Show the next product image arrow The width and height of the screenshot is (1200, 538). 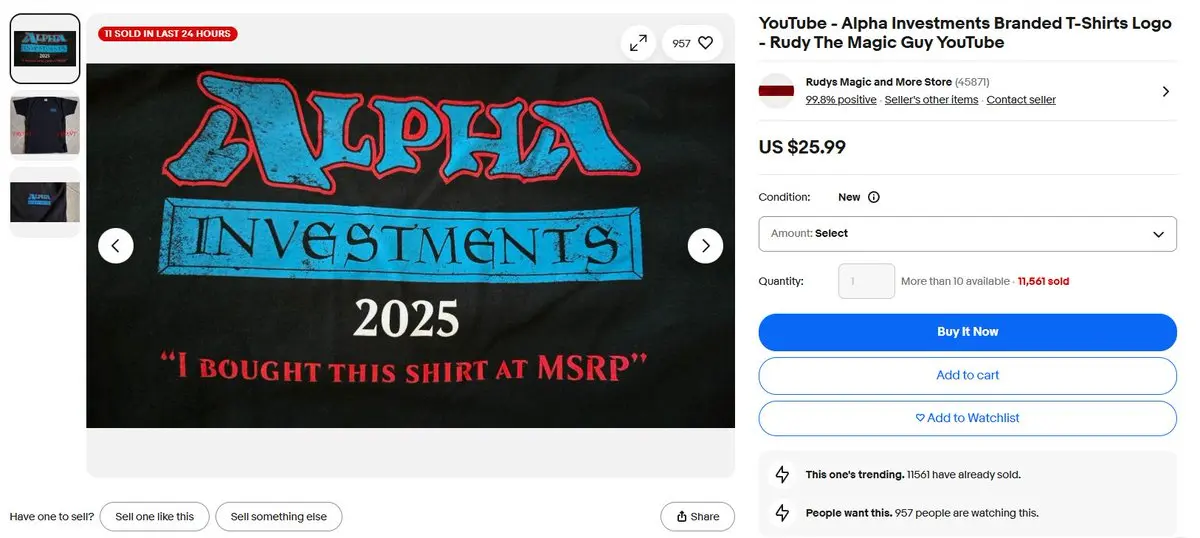coord(705,245)
